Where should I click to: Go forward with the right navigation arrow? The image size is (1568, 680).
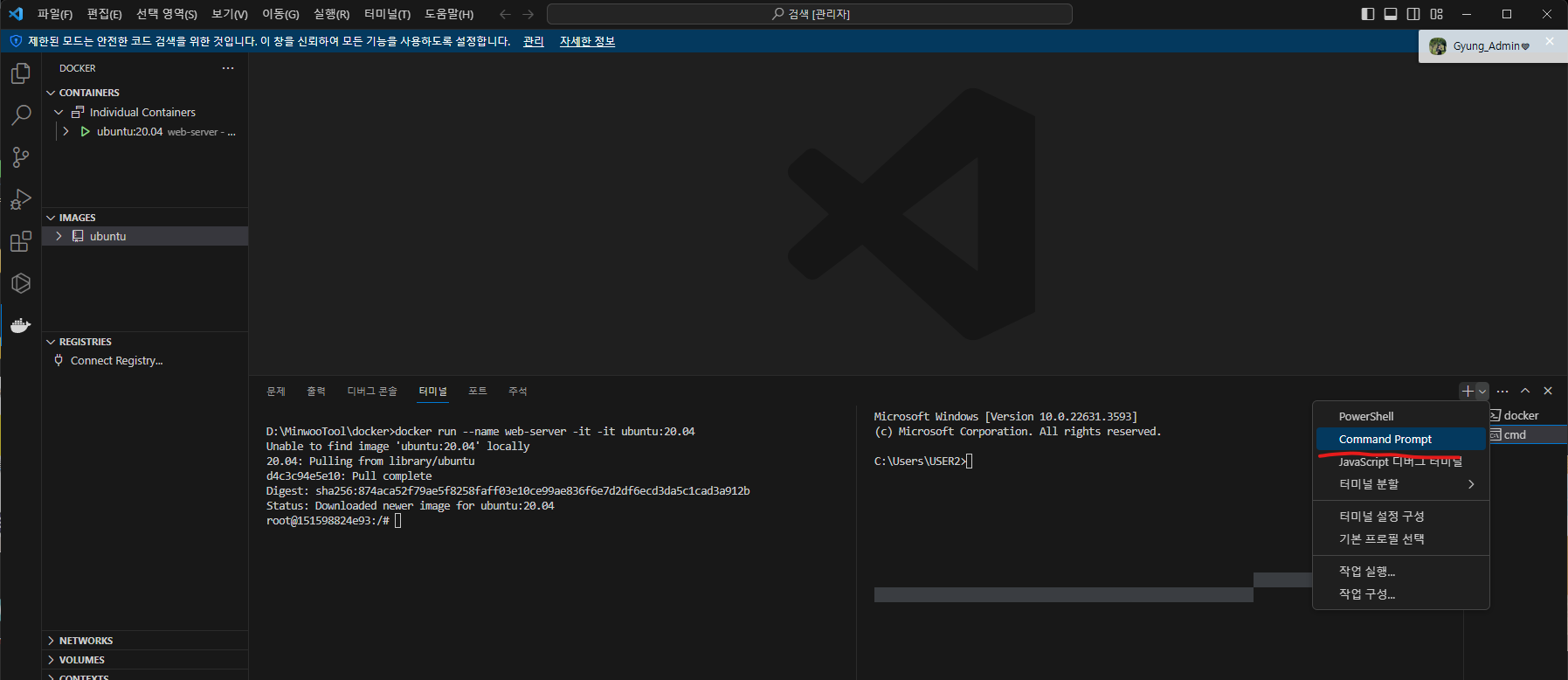(528, 14)
